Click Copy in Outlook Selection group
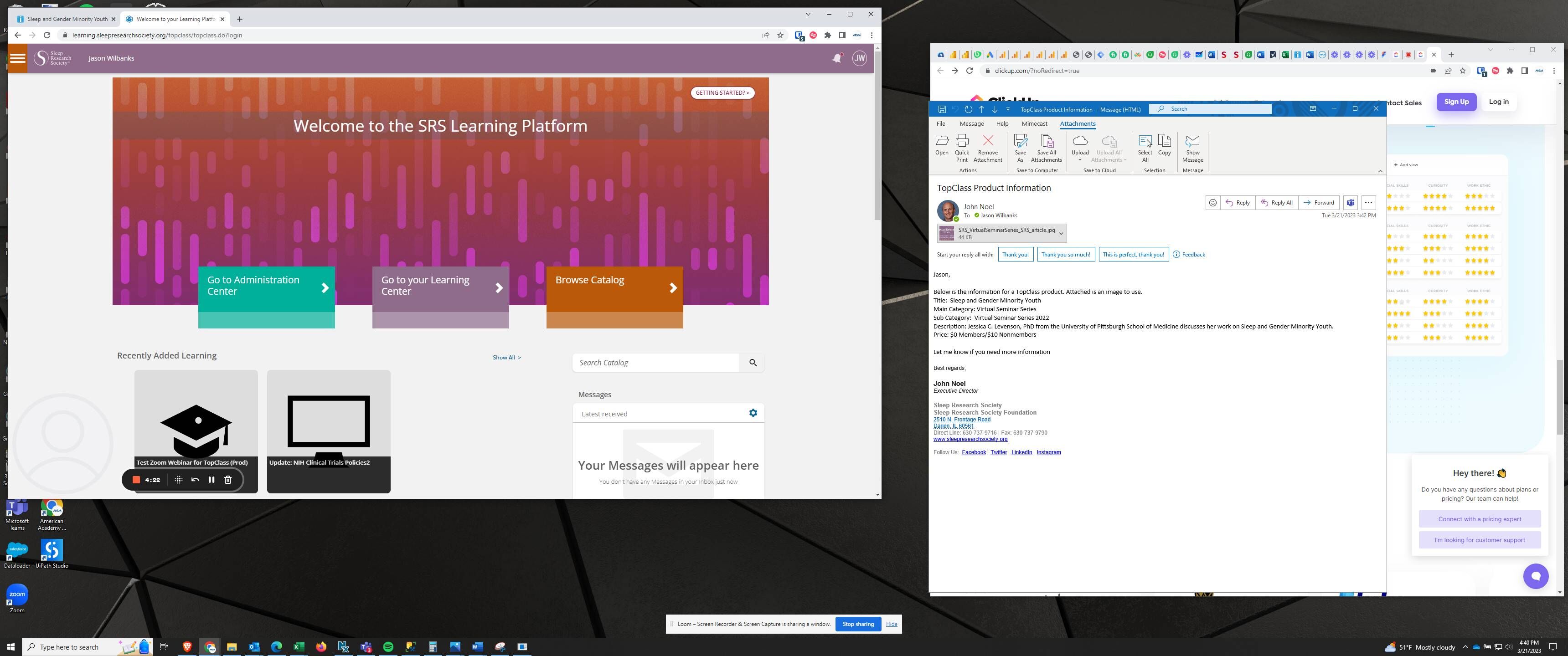This screenshot has width=1568, height=656. click(x=1164, y=145)
